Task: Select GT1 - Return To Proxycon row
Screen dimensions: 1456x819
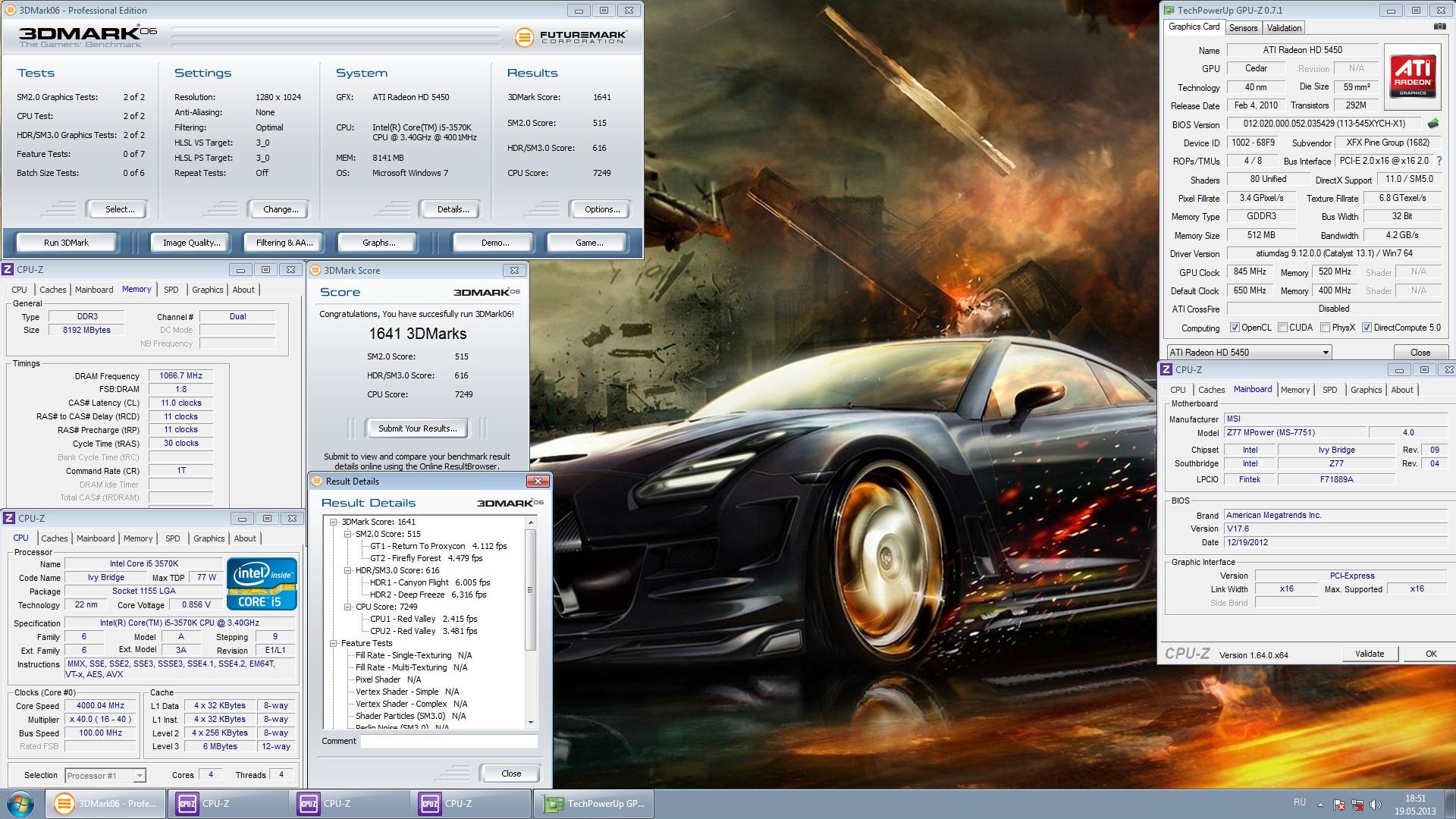Action: point(438,546)
